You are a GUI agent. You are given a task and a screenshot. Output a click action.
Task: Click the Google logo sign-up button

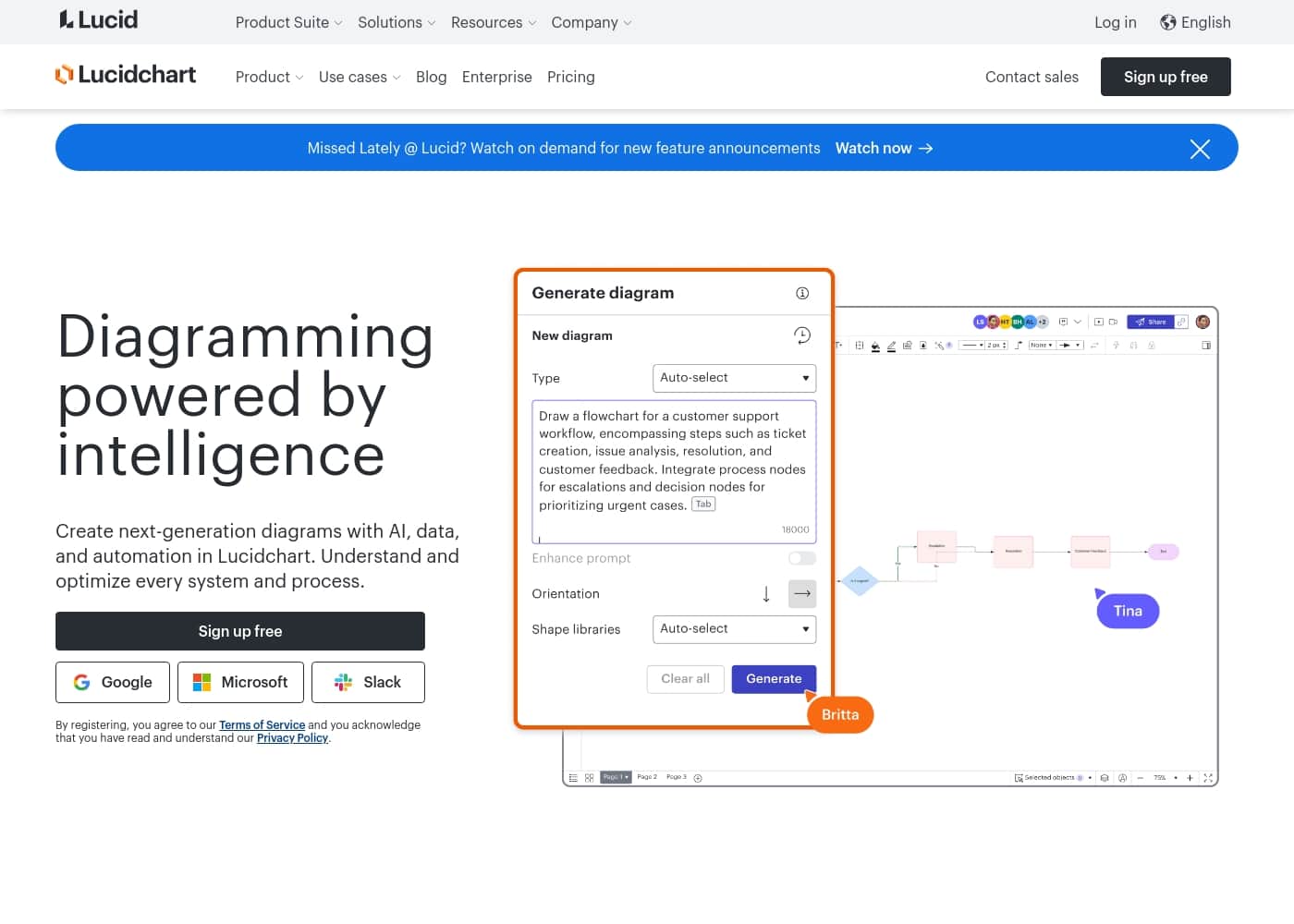113,682
